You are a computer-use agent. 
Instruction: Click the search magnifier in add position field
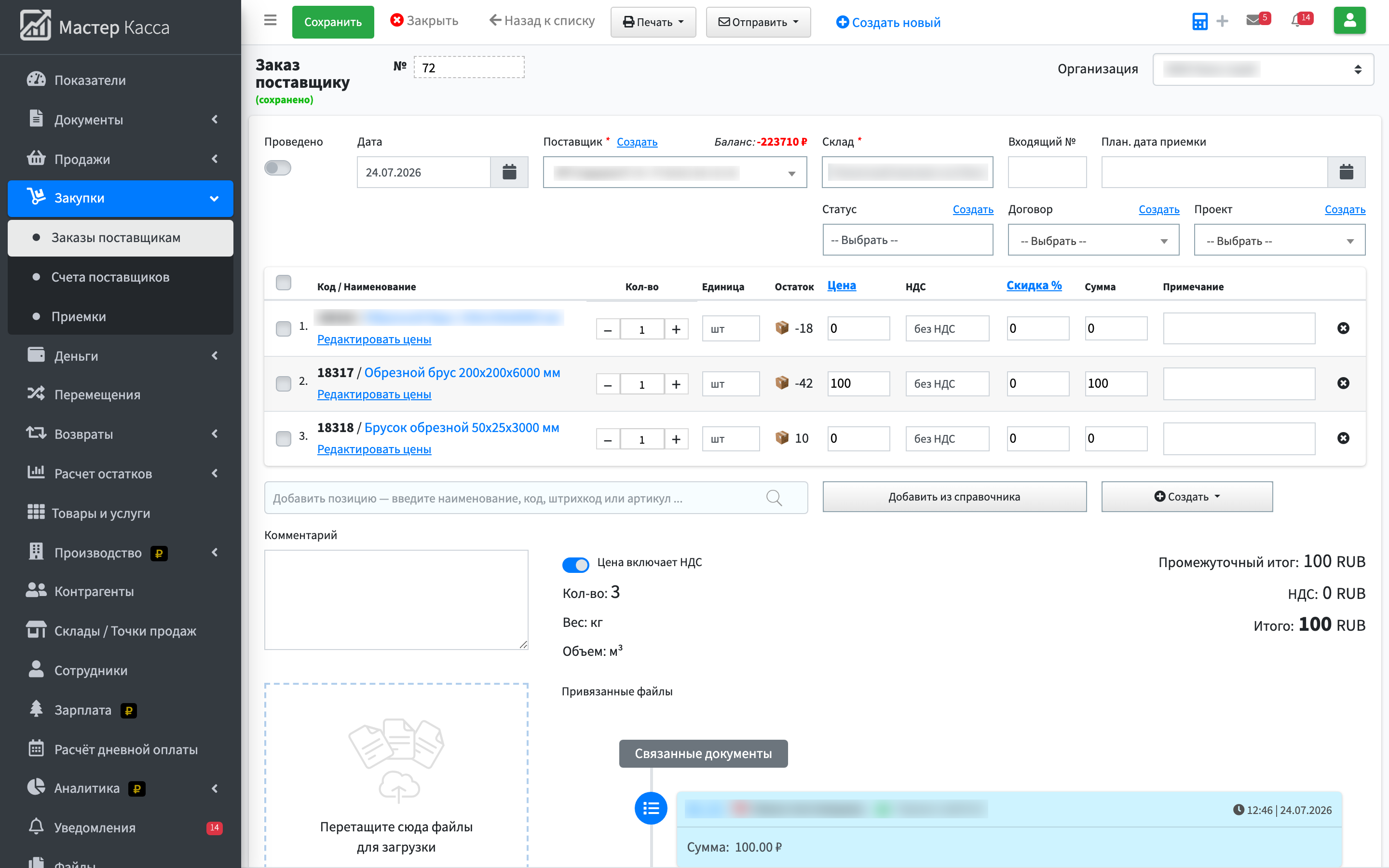point(774,498)
